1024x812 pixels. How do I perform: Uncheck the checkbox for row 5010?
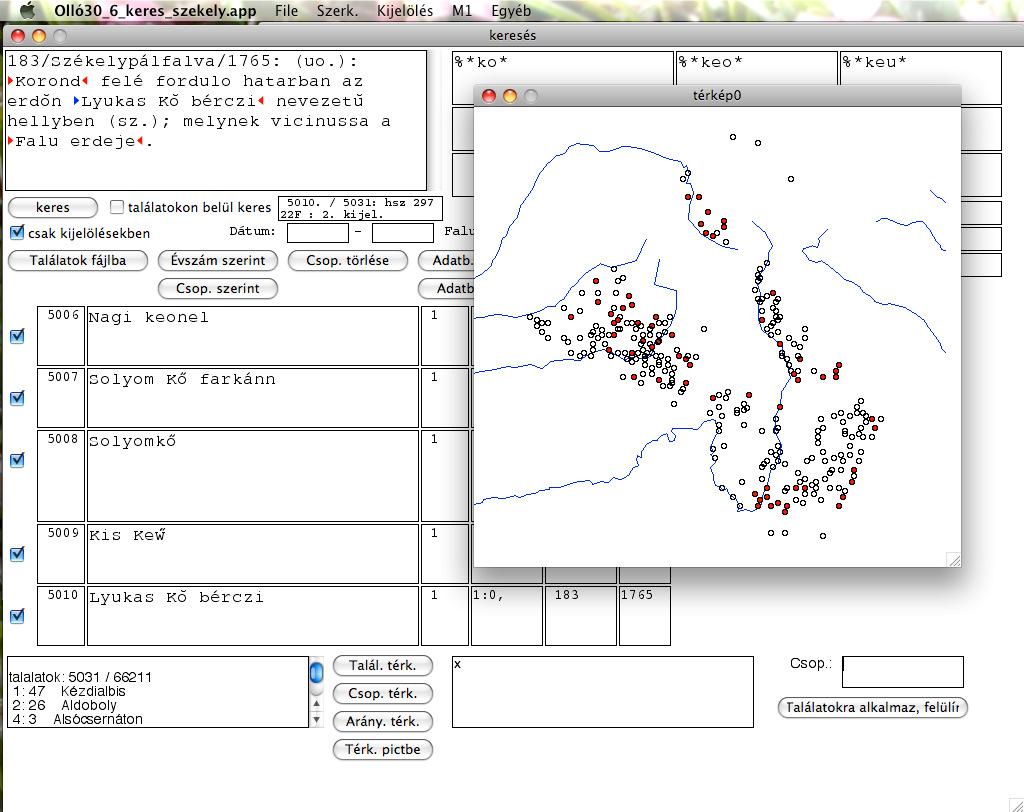pyautogui.click(x=18, y=616)
